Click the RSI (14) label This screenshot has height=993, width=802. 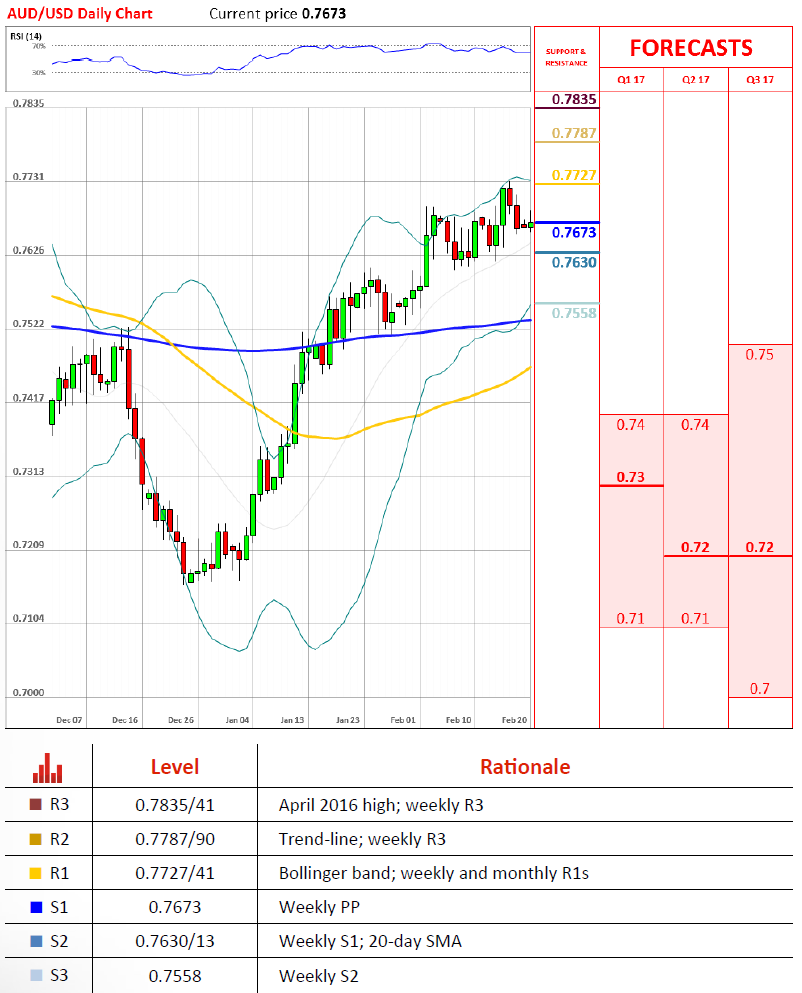[26, 36]
